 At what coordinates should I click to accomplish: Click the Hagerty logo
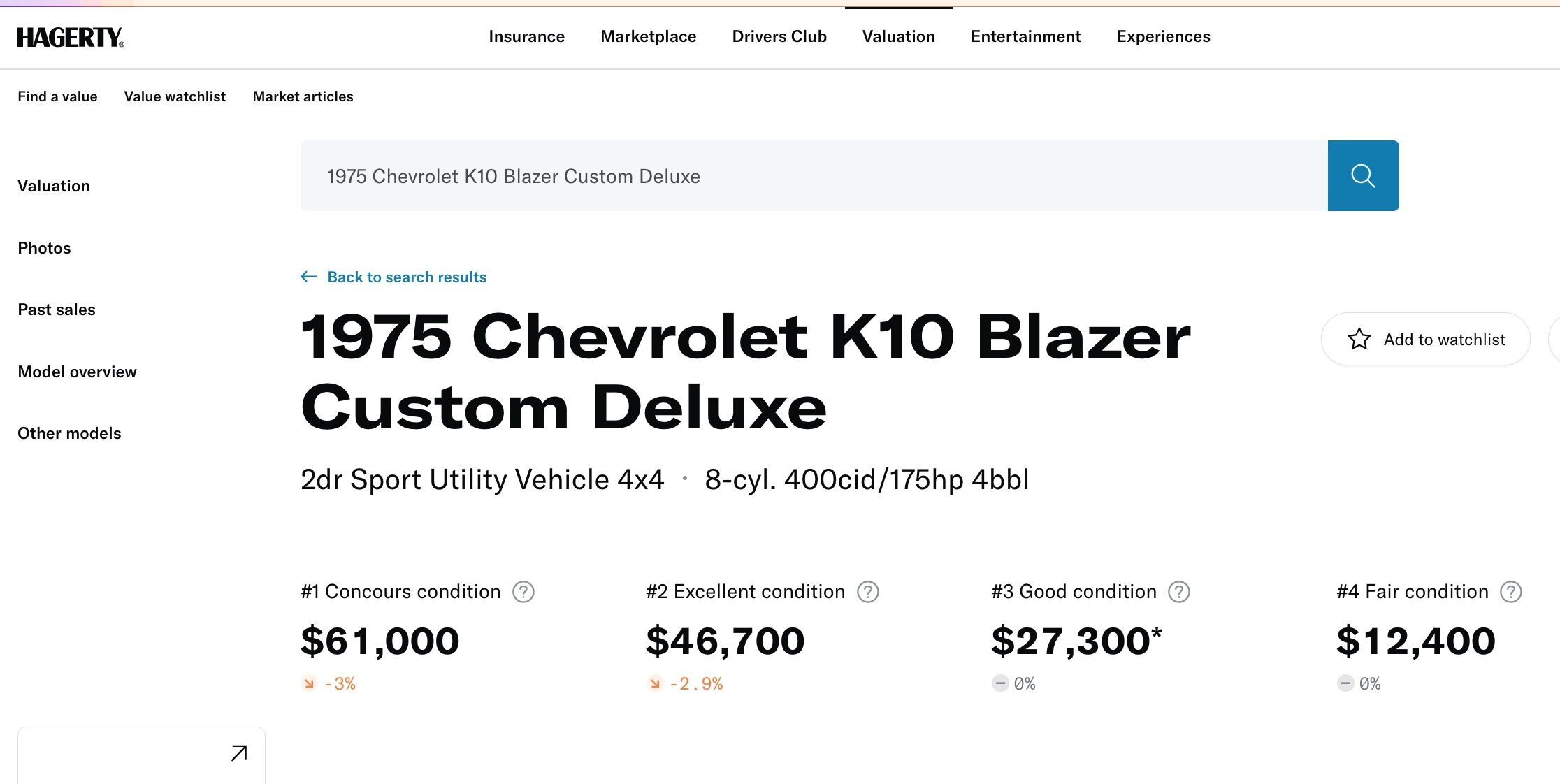(71, 37)
